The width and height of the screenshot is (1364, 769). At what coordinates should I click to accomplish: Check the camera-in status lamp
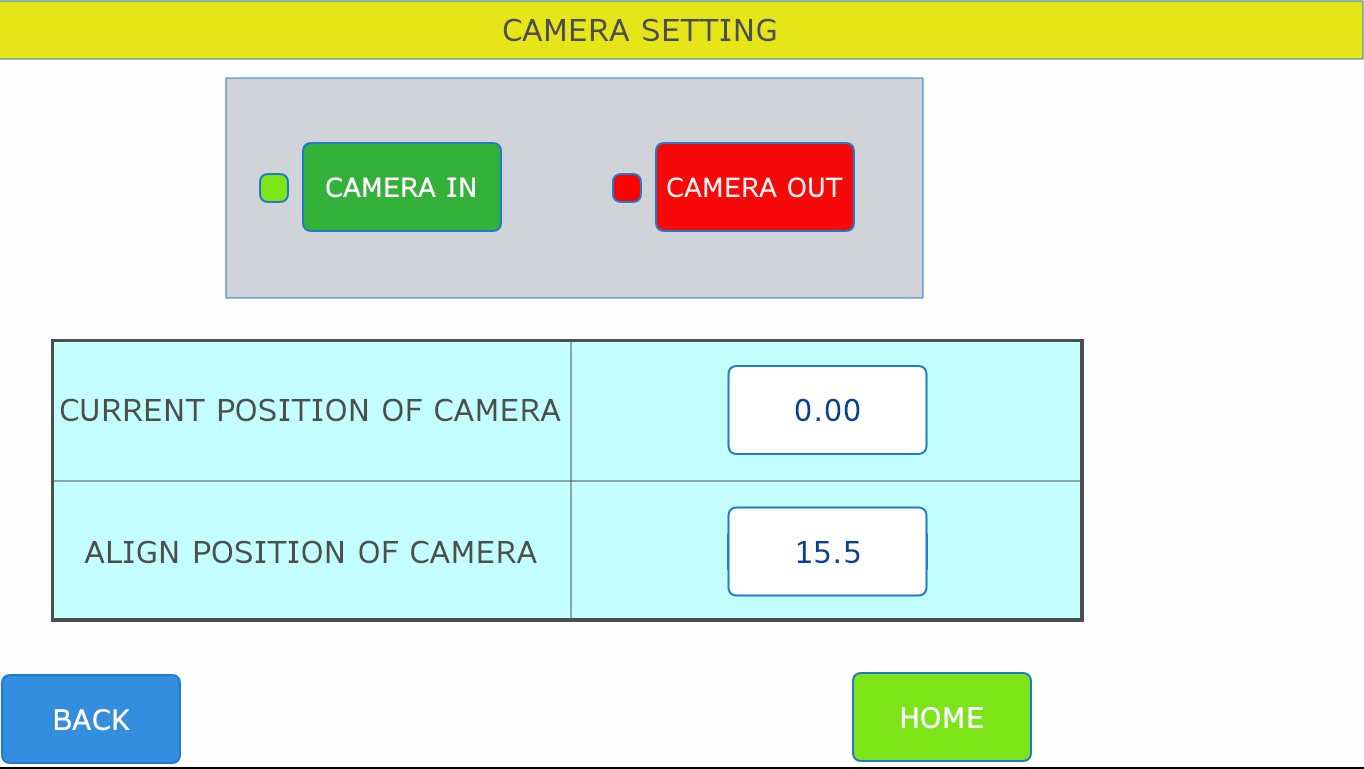(x=274, y=188)
